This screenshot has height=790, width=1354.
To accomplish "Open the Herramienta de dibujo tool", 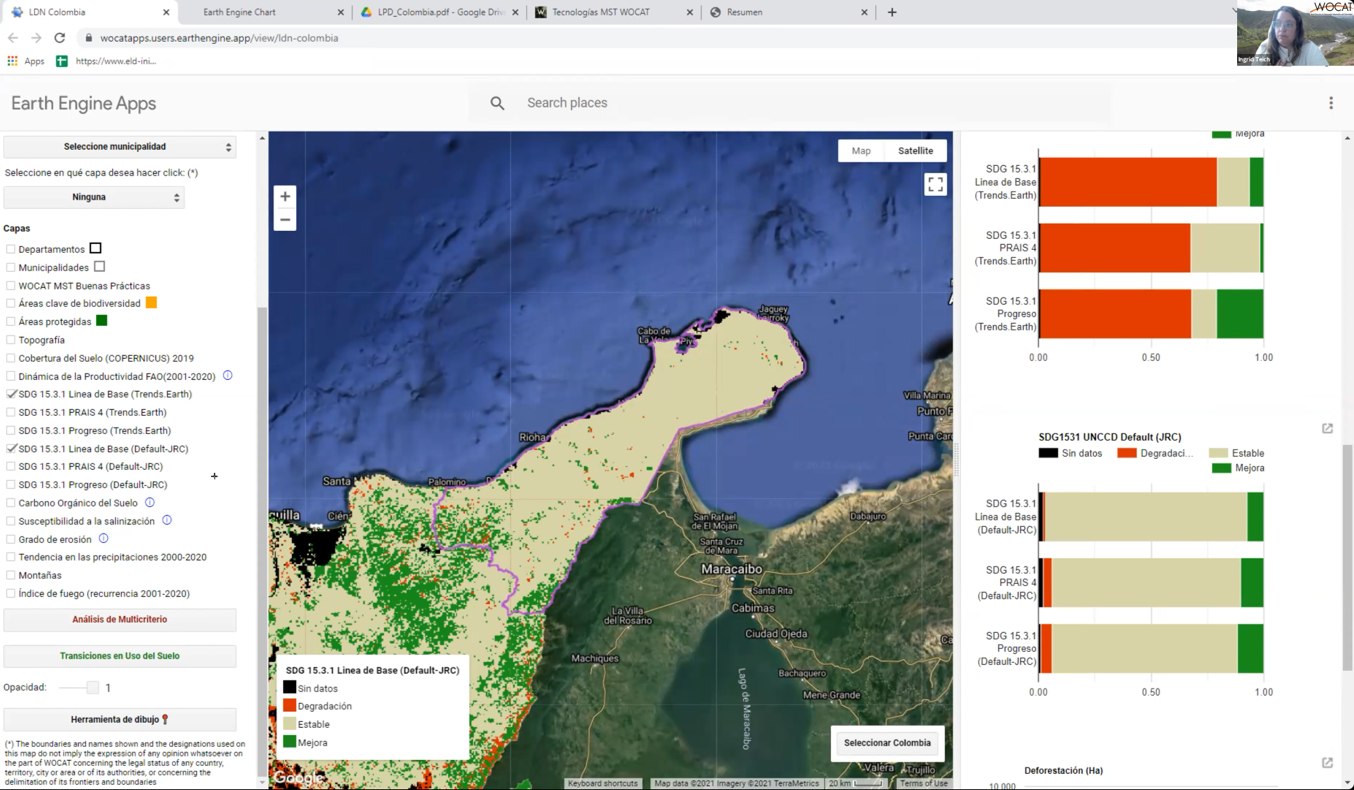I will tap(120, 719).
